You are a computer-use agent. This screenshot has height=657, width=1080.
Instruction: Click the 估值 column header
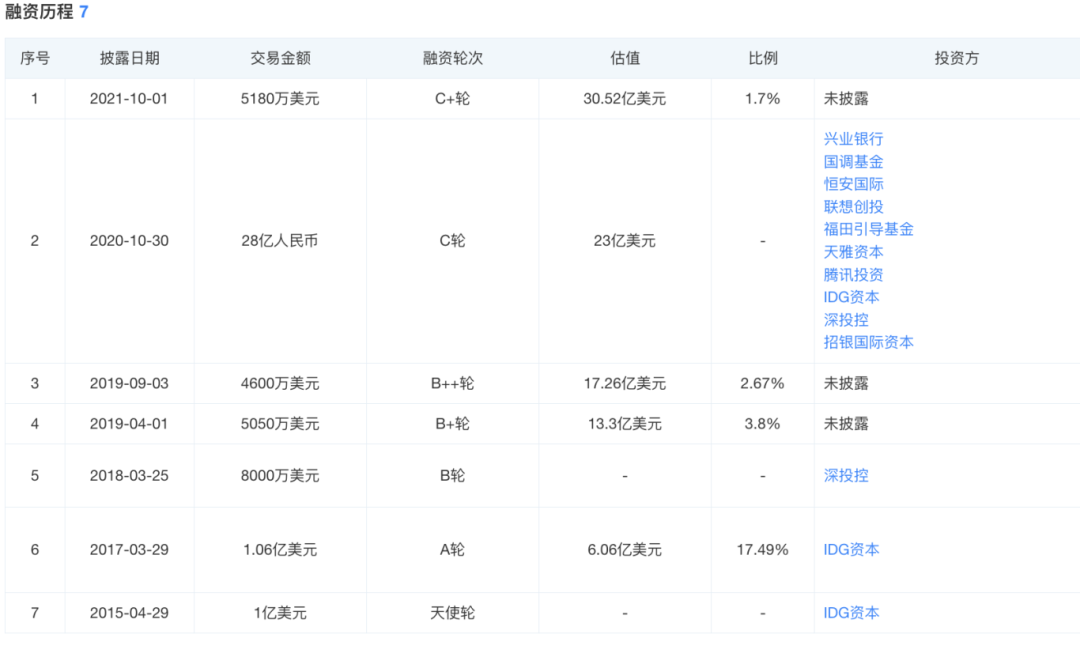tap(625, 58)
